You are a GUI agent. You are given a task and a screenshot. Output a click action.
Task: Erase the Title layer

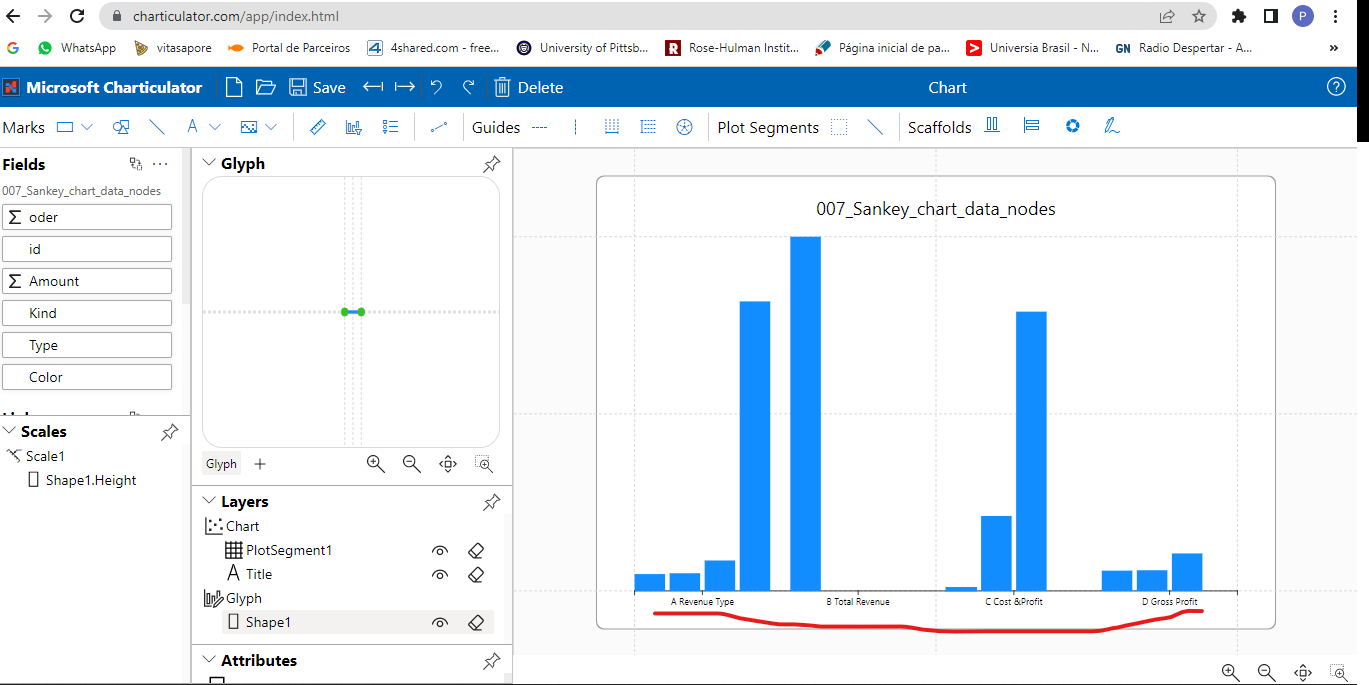click(x=476, y=574)
